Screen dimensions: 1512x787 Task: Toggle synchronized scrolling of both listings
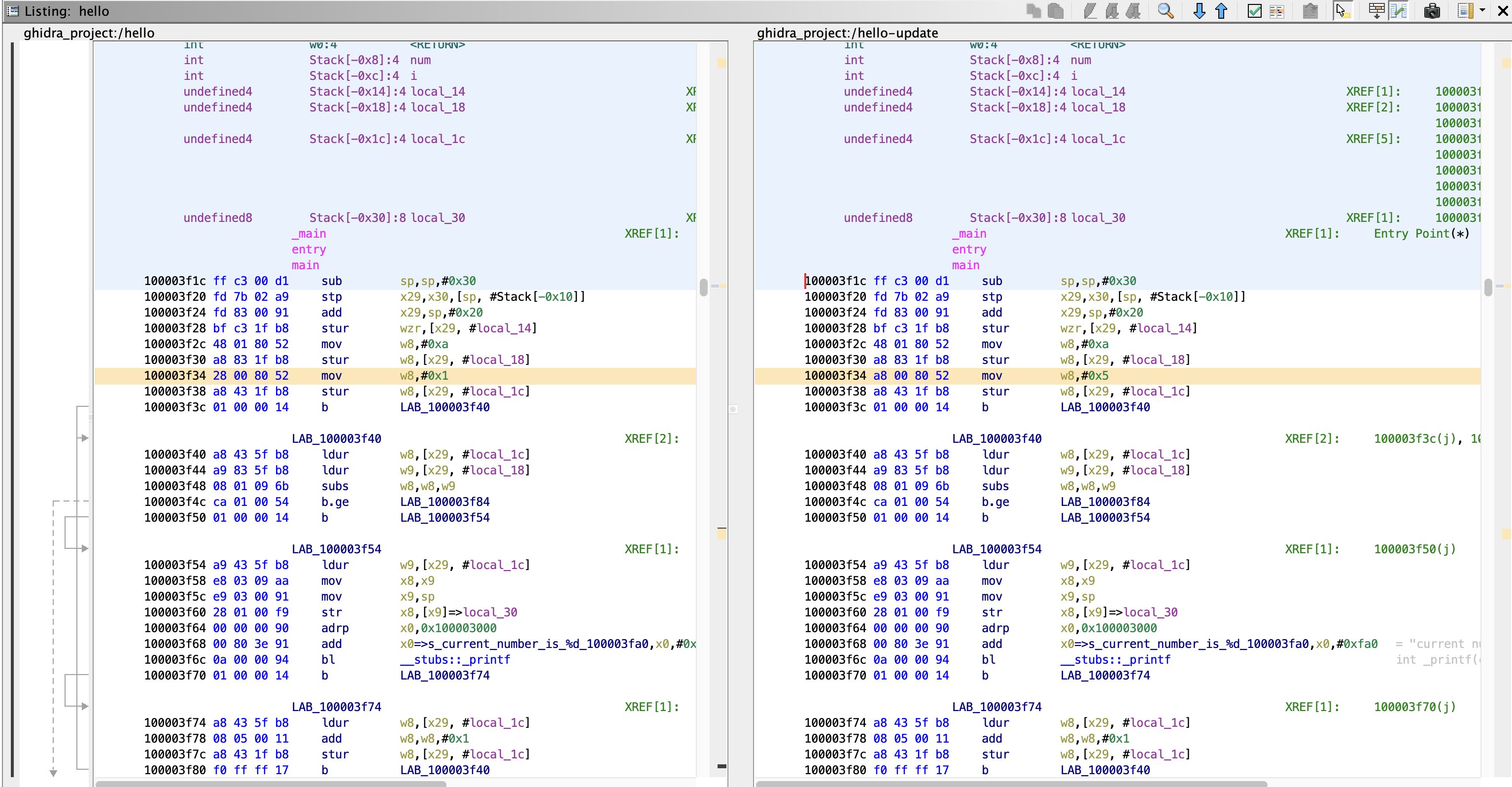(x=1399, y=11)
